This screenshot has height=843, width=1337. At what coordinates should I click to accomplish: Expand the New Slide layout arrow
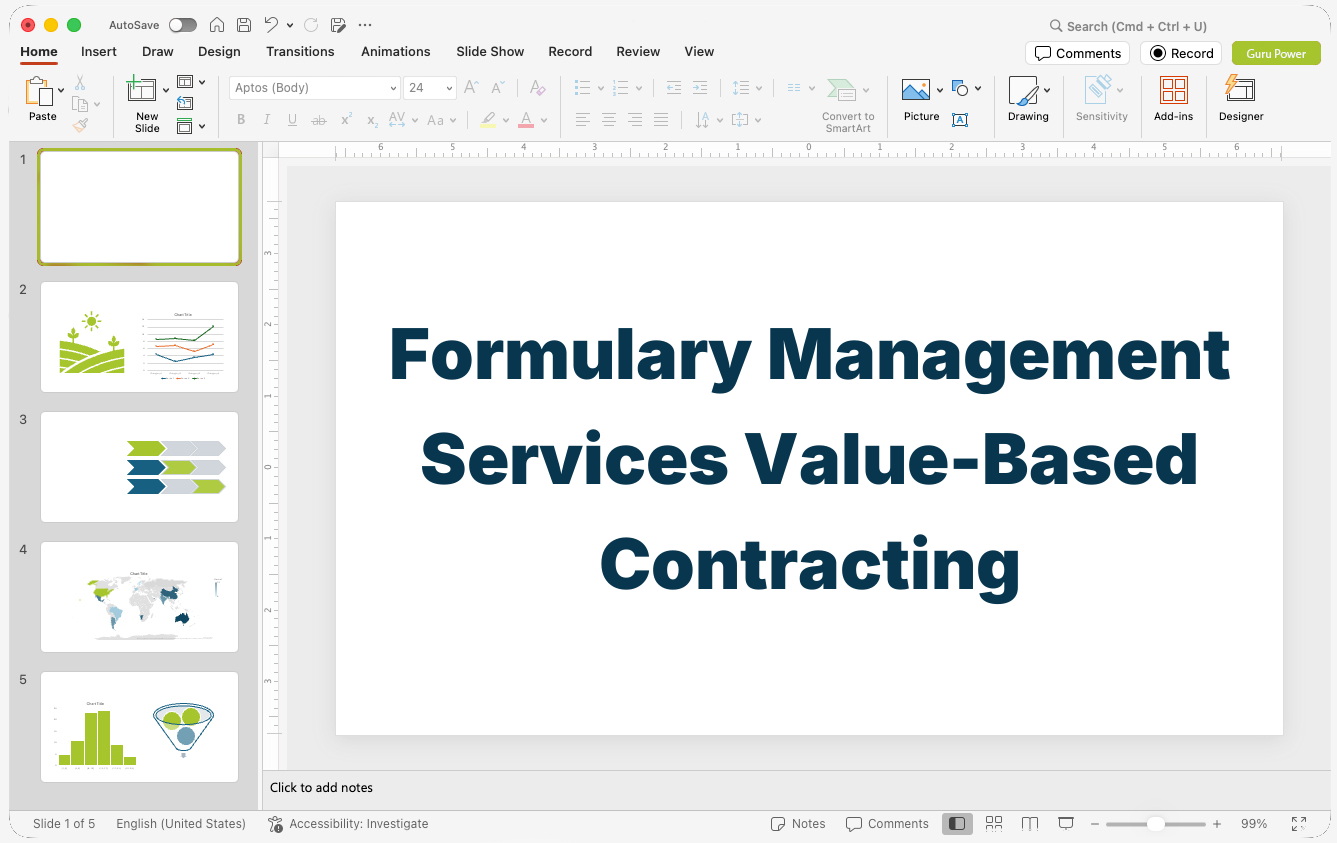click(x=166, y=90)
